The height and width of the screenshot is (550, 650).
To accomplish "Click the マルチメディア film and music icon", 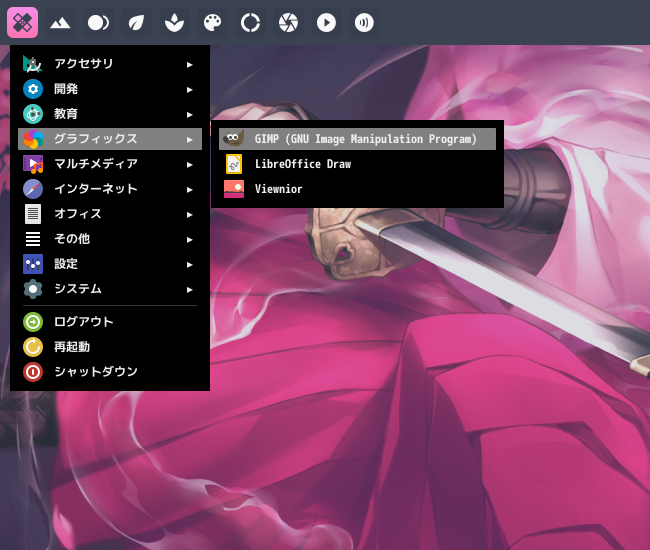I will click(x=33, y=164).
